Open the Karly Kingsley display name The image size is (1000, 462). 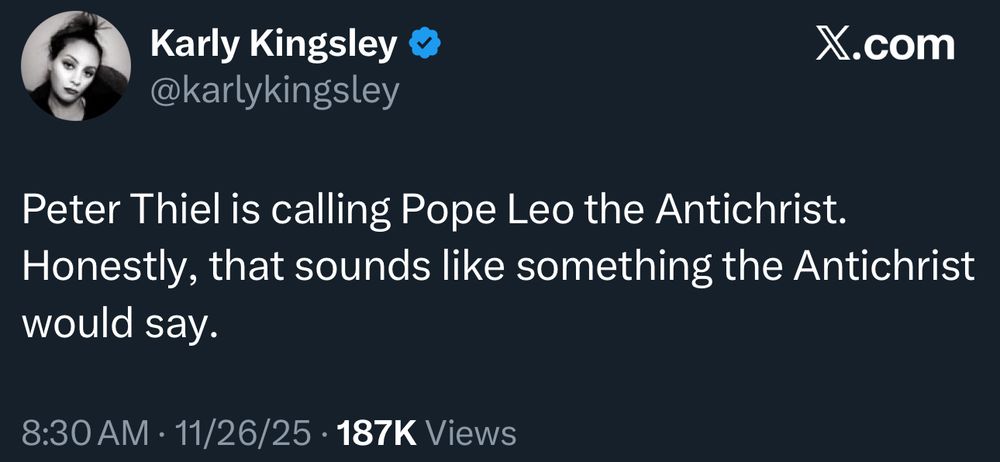272,44
